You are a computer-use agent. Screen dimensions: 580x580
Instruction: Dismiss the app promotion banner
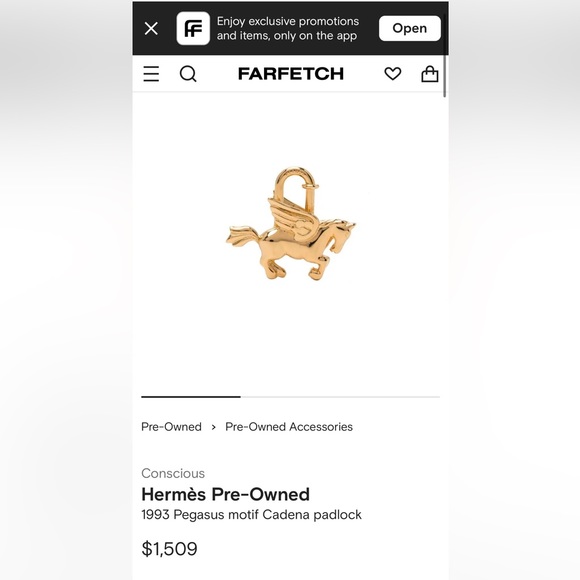pyautogui.click(x=151, y=28)
